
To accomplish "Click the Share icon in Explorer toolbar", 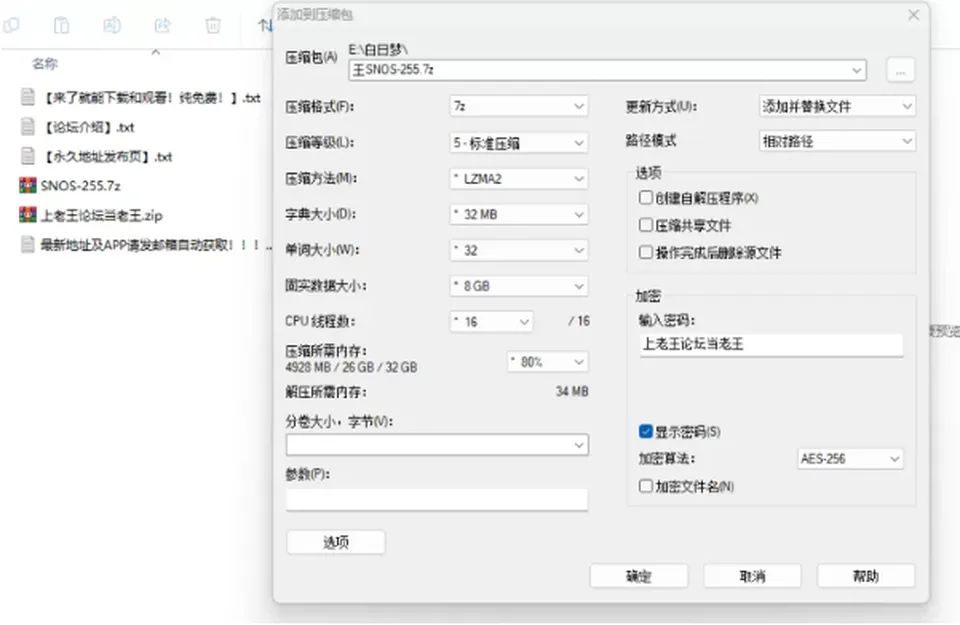I will 162,25.
